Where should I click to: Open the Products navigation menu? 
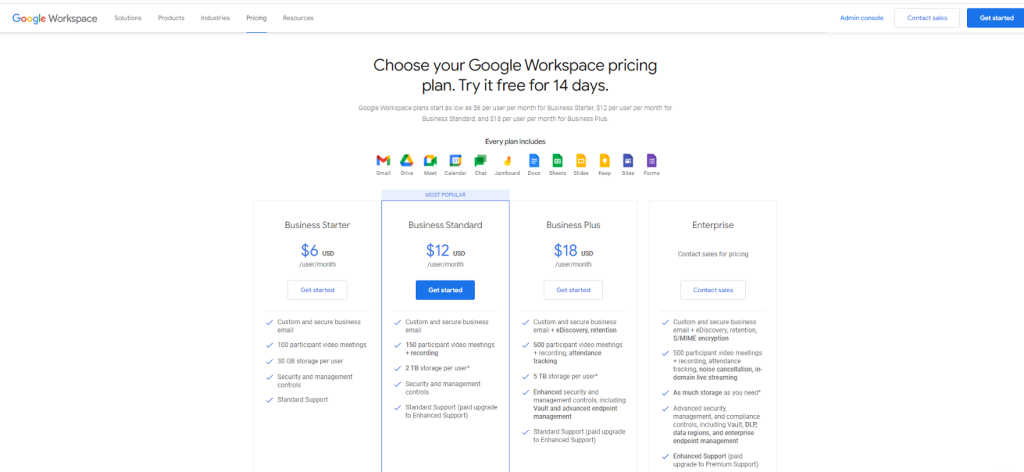(x=171, y=18)
